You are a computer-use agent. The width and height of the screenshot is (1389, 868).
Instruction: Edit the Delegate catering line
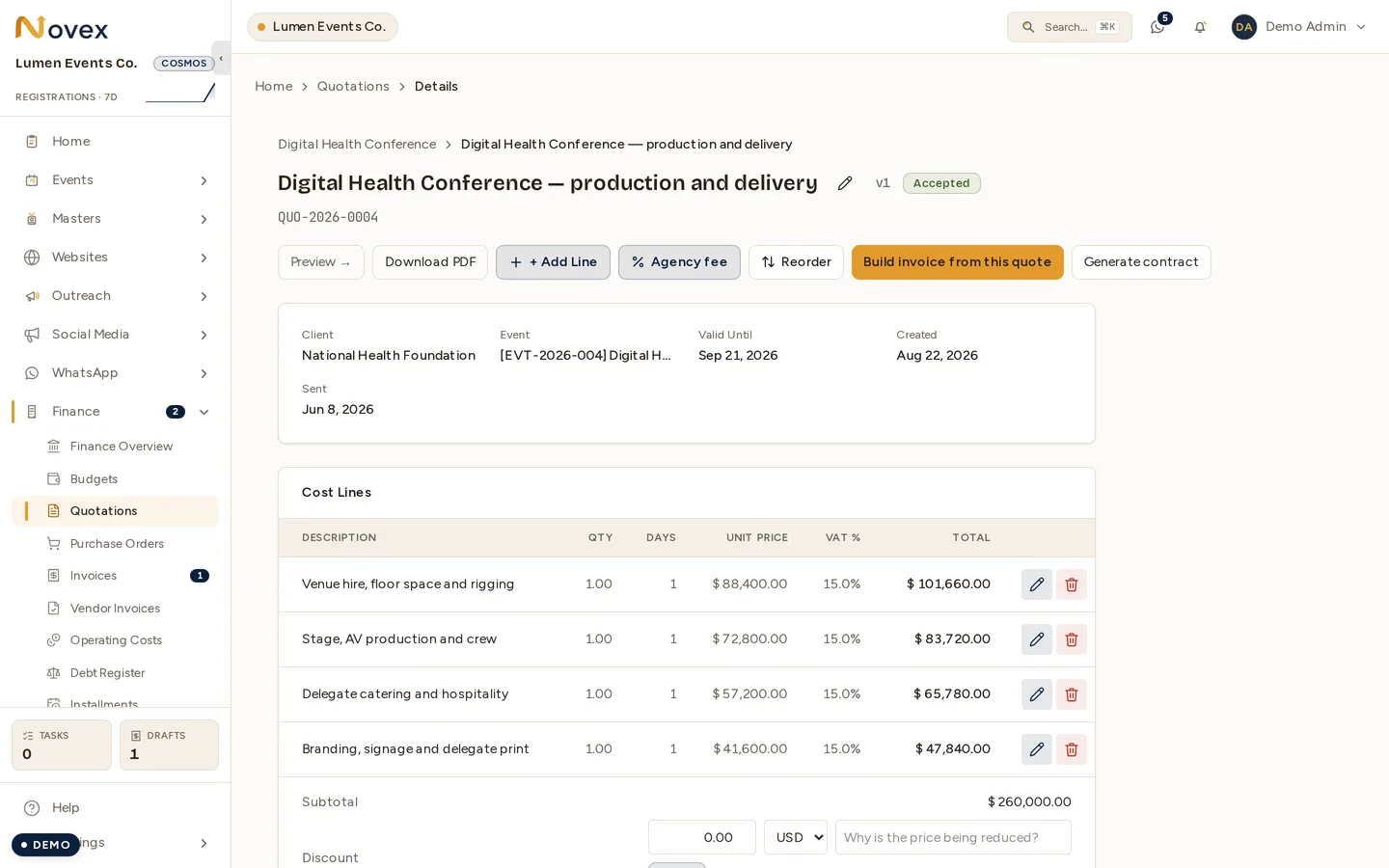(1037, 694)
